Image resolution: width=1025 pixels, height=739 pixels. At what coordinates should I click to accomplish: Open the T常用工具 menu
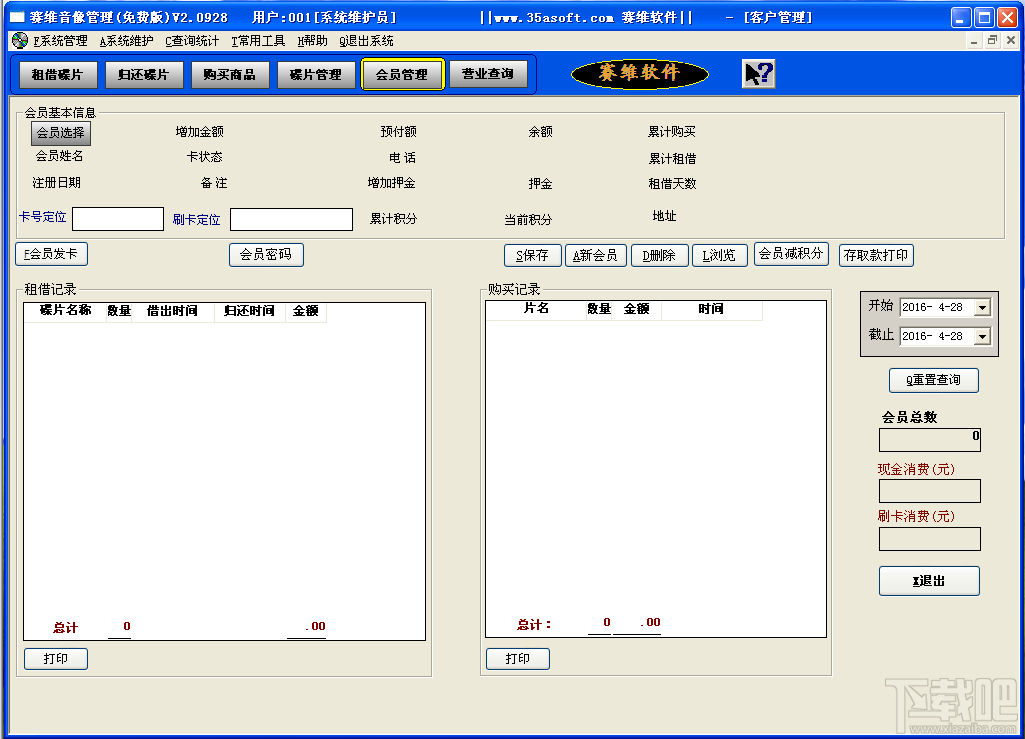(258, 41)
